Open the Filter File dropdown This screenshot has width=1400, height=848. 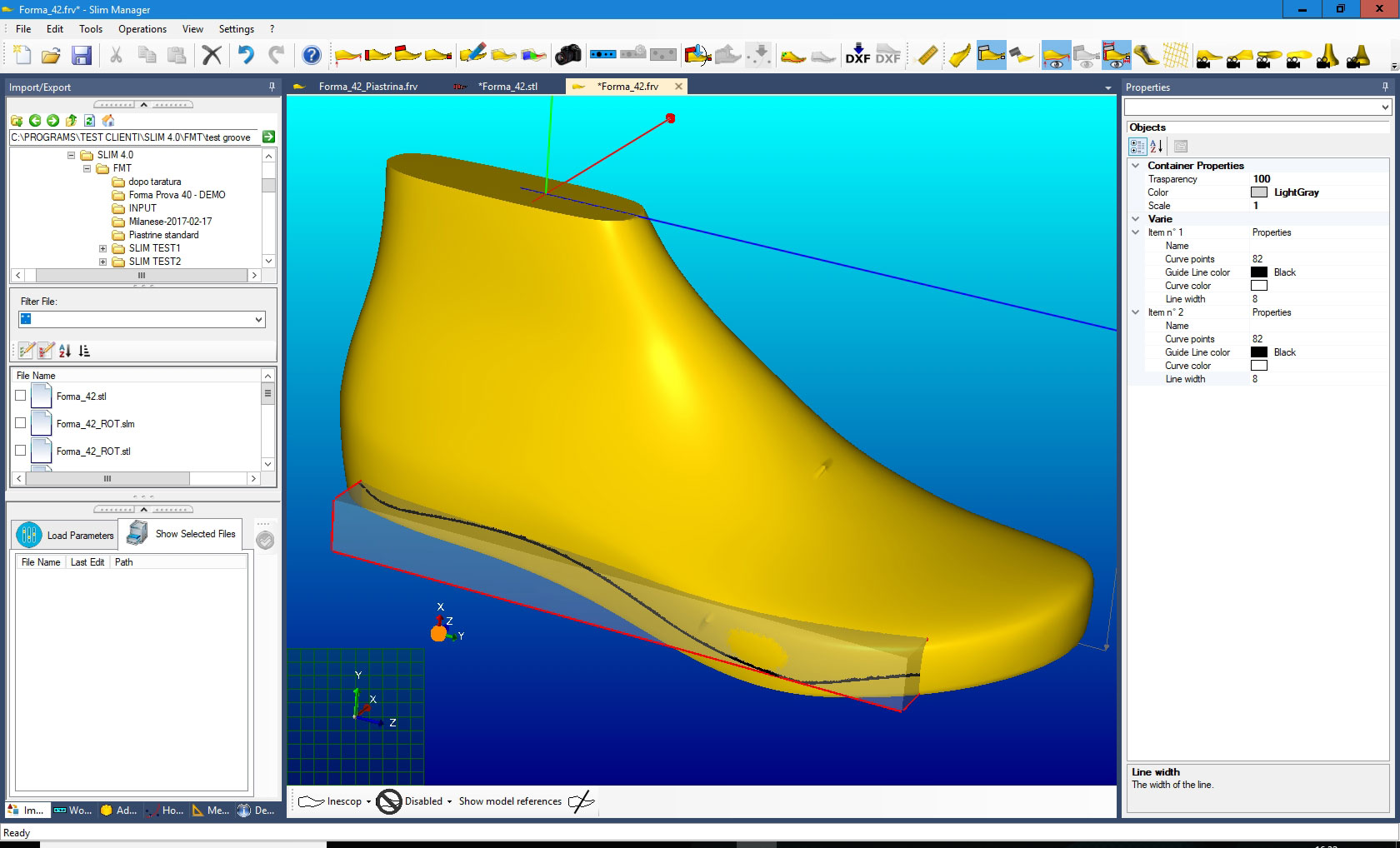click(x=258, y=319)
